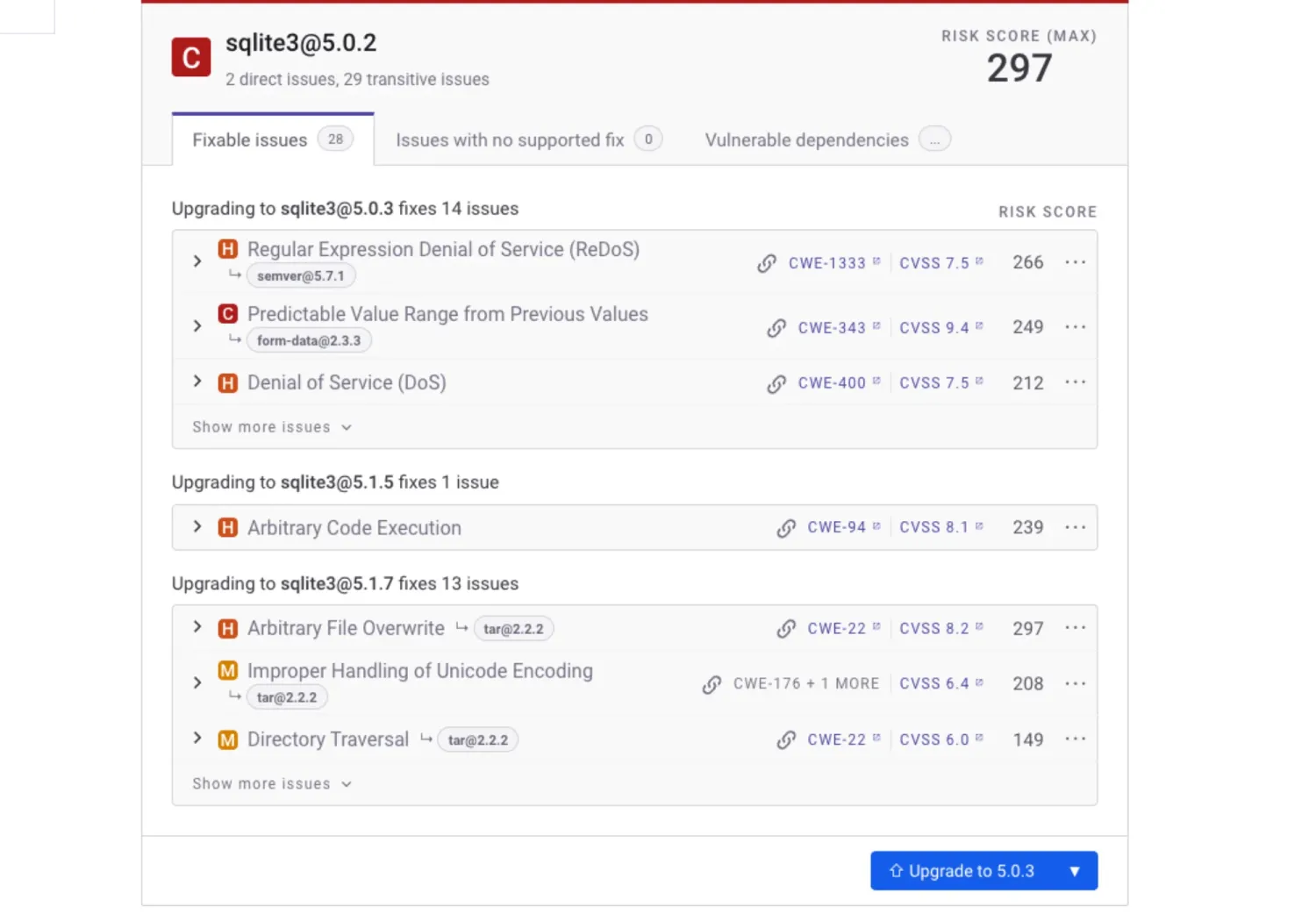Screen dimensions: 1316x921
Task: Click tar@2.2.2 chip beside Directory Traversal
Action: point(478,740)
